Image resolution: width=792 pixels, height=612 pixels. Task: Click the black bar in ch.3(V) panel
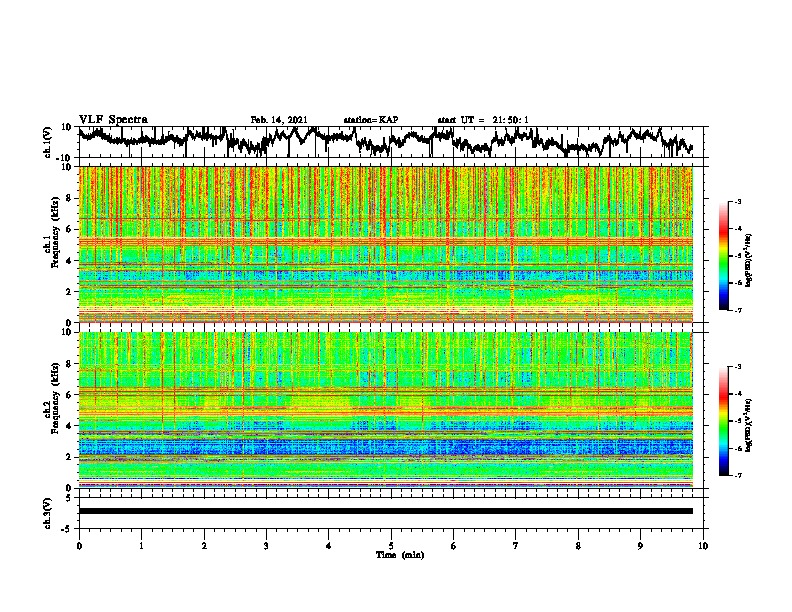(x=386, y=511)
